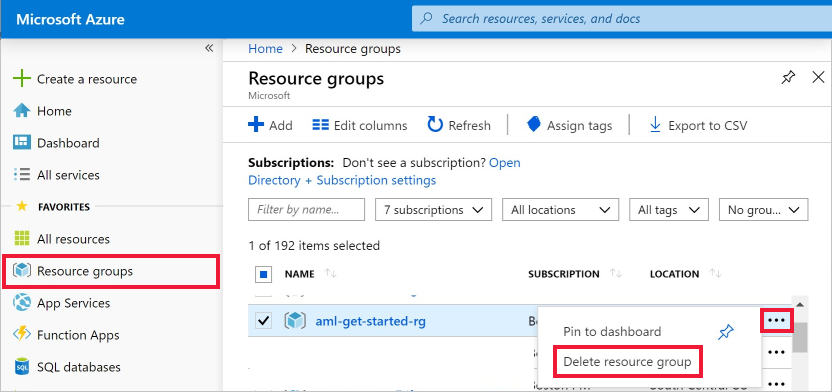Open Directory + Subscription settings link
Viewport: 832px width, 392px height.
coord(342,180)
